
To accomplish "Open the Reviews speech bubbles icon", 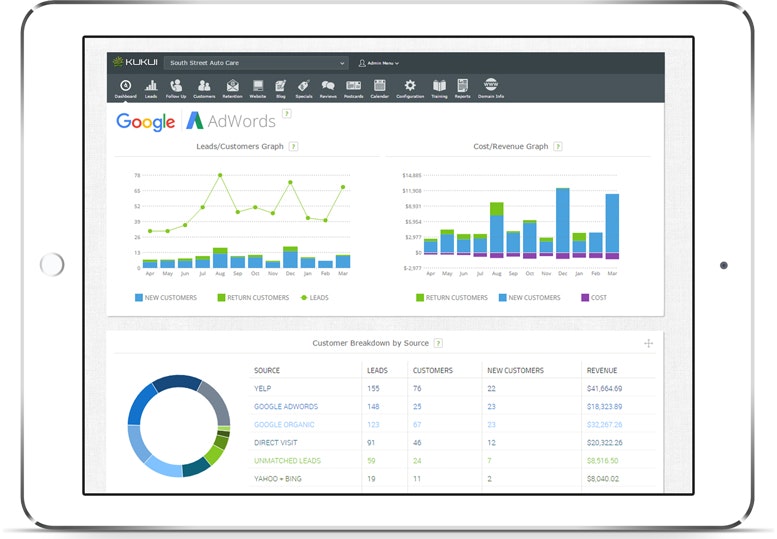I will click(x=328, y=87).
